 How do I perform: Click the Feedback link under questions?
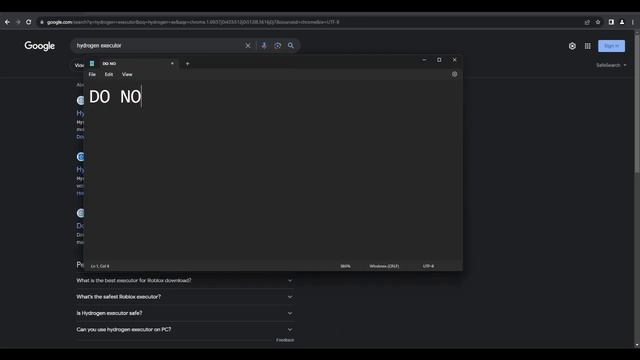[285, 340]
